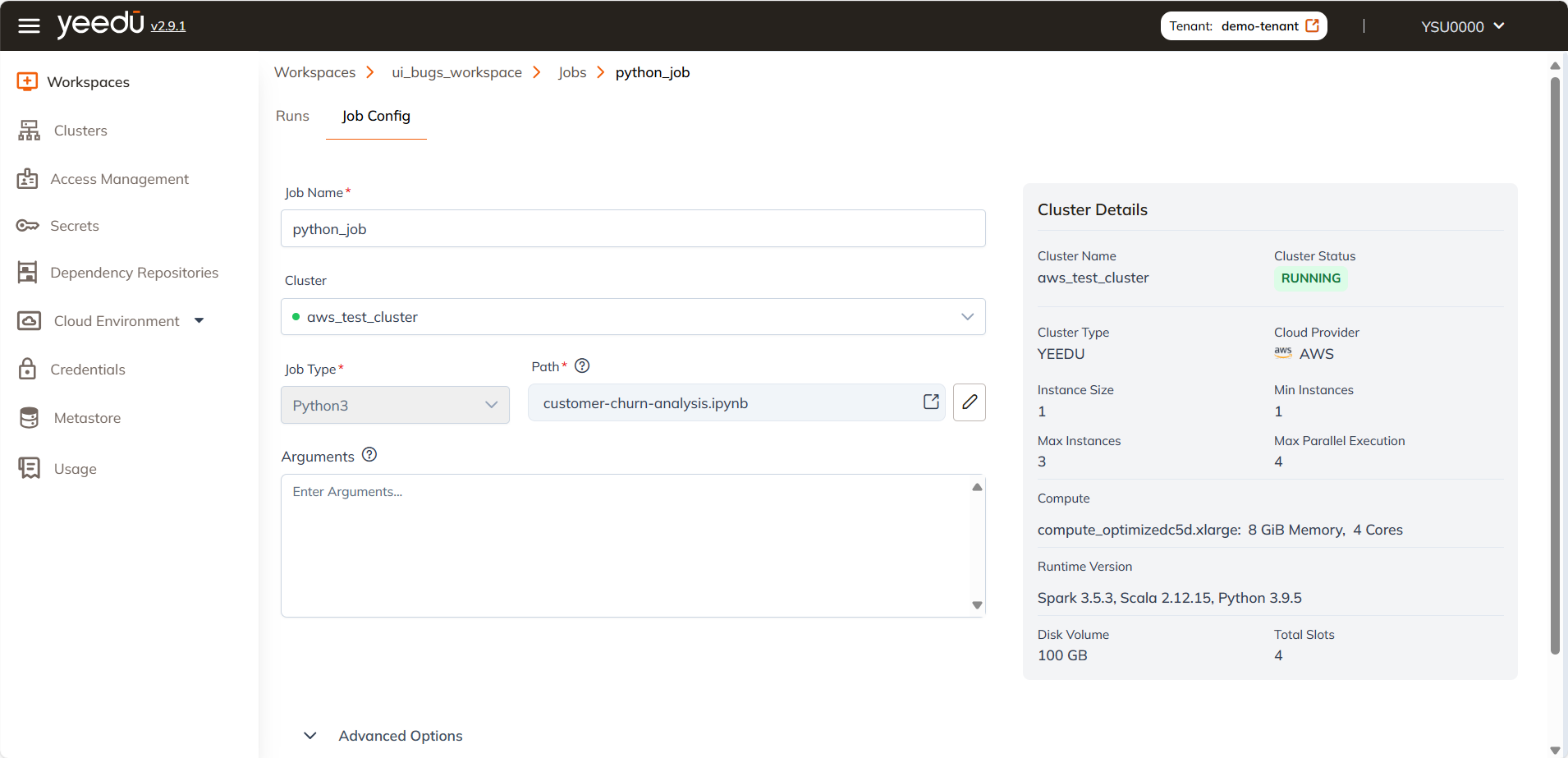Click into the Job Name field
Screen dimensions: 1568x758
(632, 229)
